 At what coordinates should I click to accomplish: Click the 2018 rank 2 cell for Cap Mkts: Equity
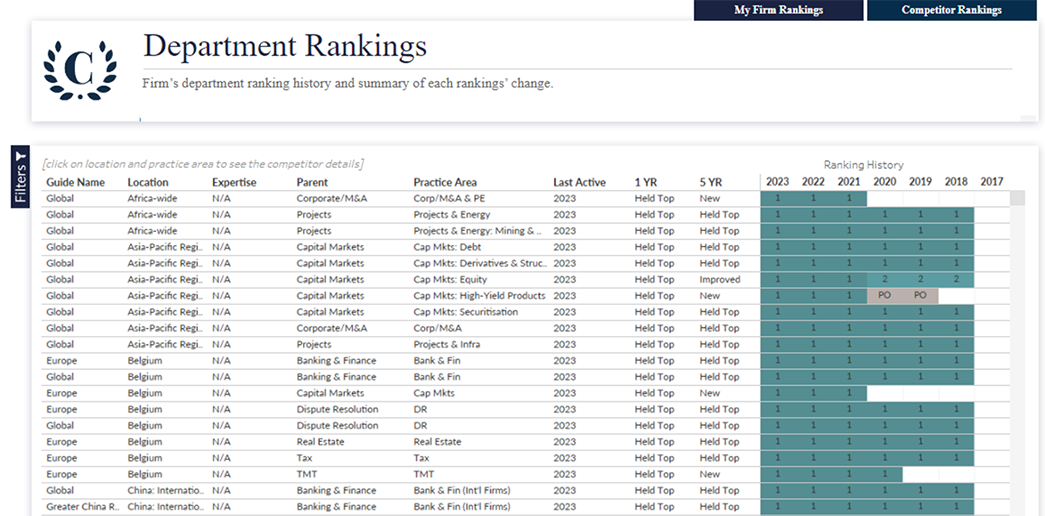click(956, 280)
